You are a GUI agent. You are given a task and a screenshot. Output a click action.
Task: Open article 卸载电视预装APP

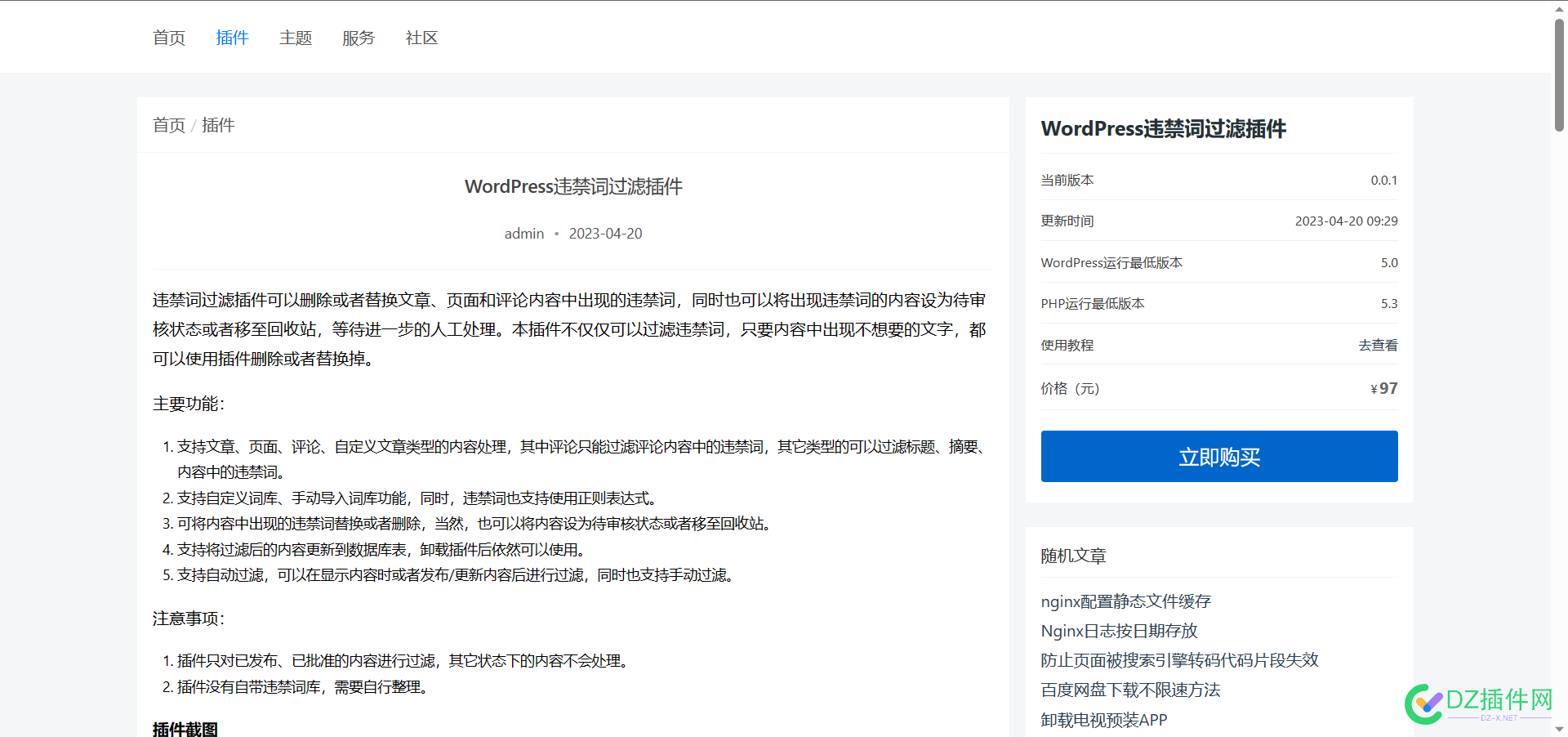click(1104, 720)
